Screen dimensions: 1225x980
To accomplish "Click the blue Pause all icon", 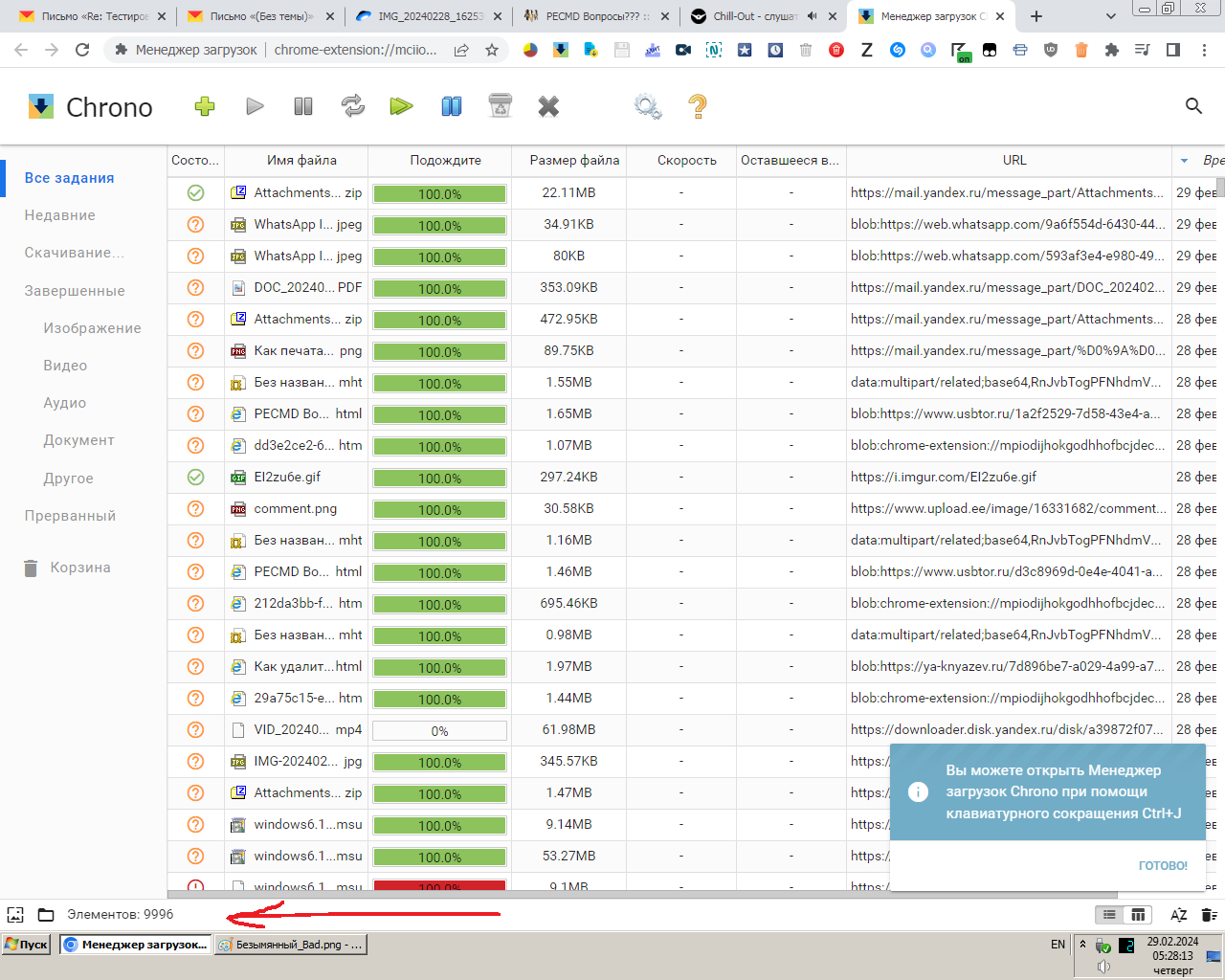I will click(x=452, y=107).
